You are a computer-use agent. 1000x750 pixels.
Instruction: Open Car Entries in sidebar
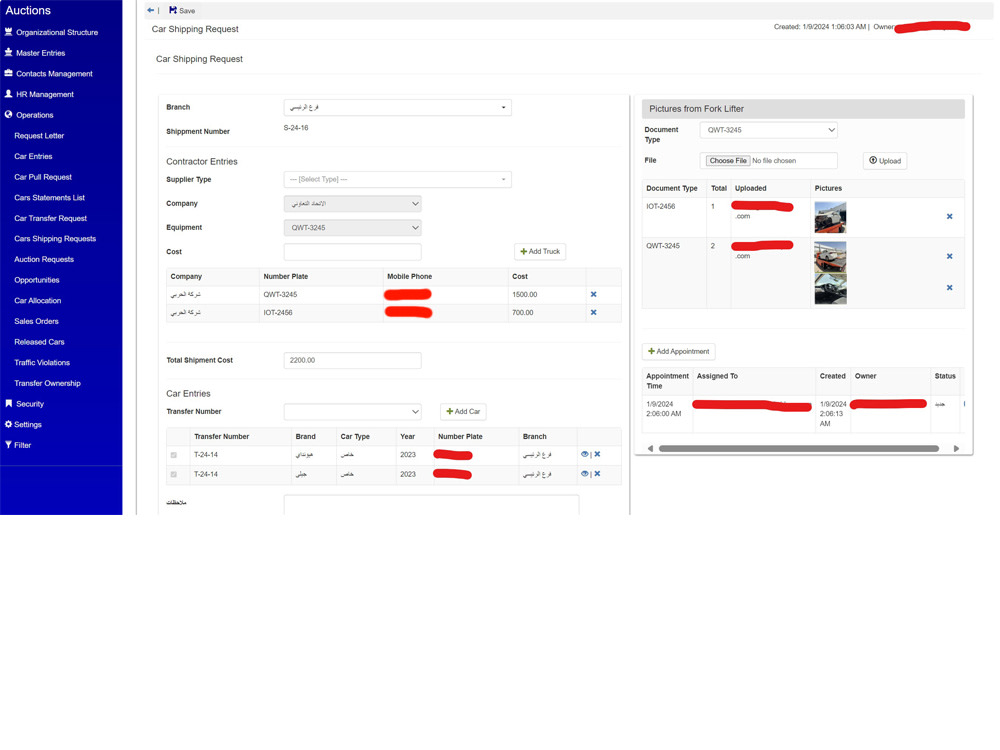pyautogui.click(x=33, y=156)
